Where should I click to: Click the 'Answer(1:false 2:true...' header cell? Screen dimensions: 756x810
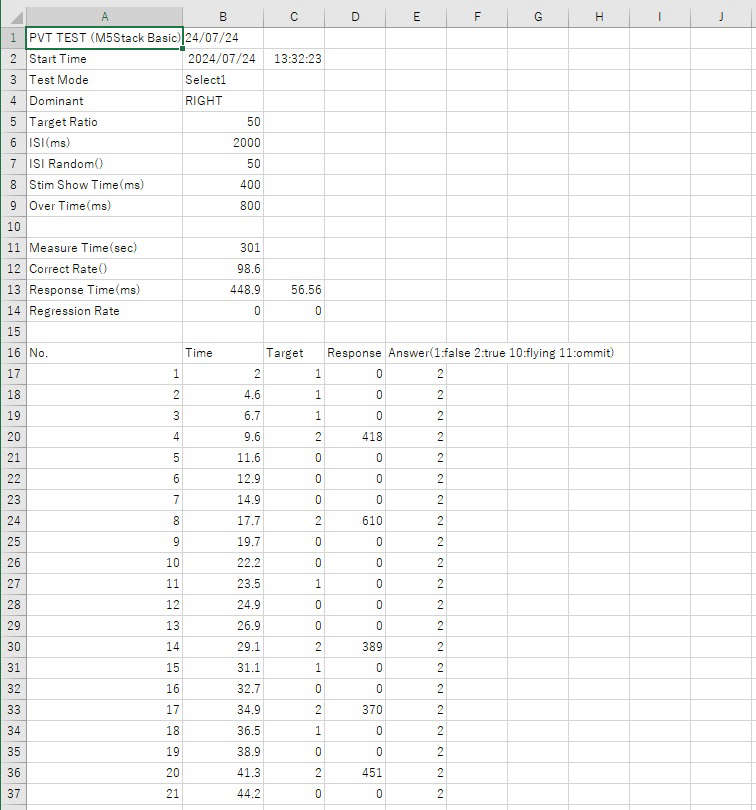tap(416, 353)
